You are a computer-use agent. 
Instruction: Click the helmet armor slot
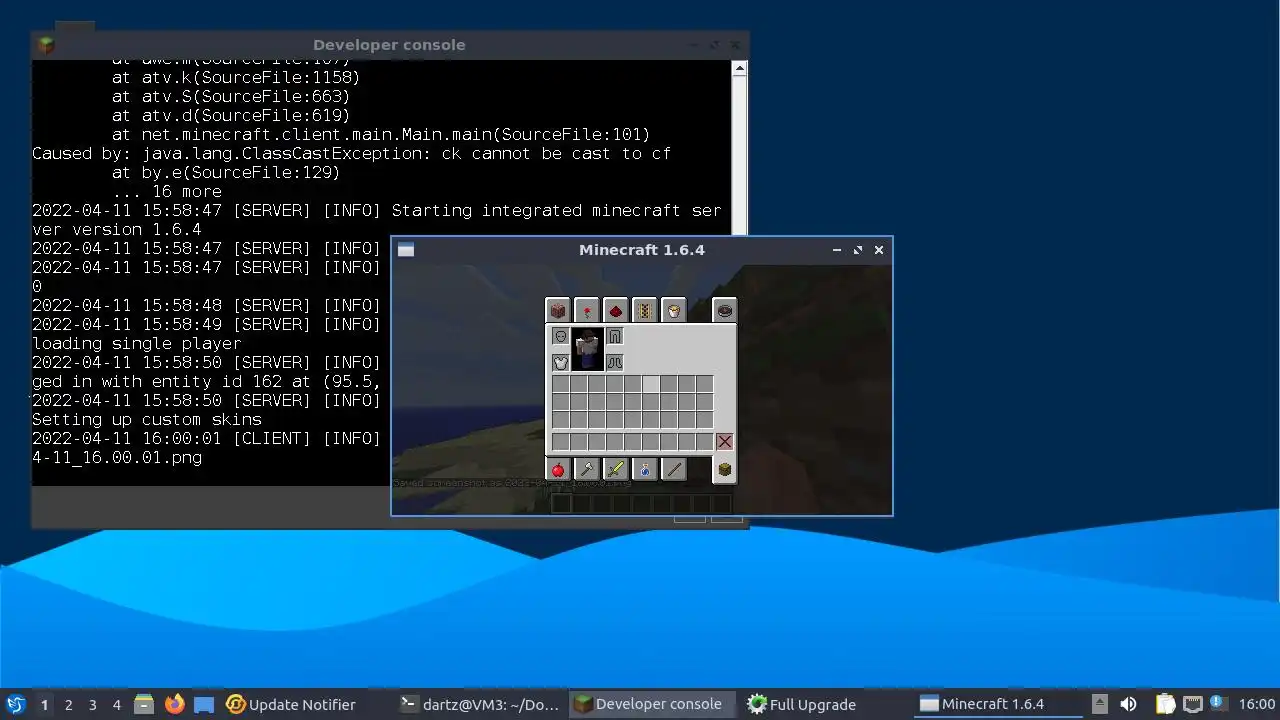[561, 337]
